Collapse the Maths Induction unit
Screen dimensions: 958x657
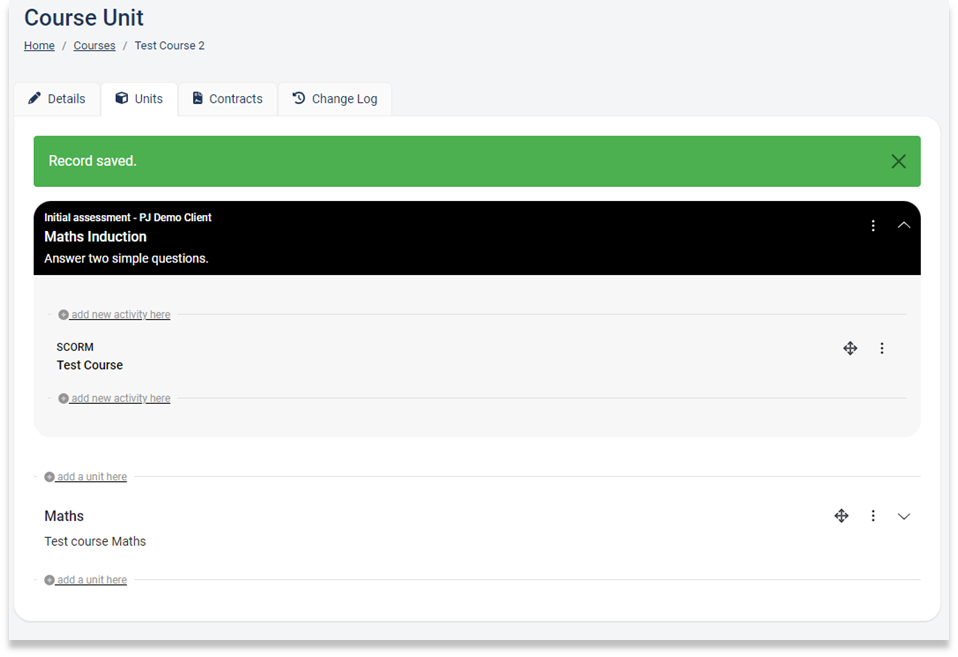pos(904,226)
